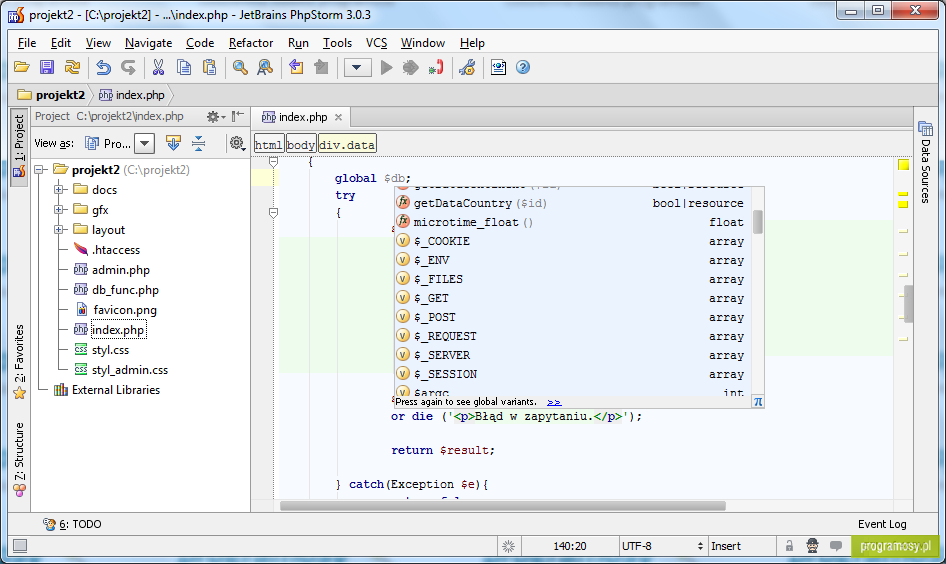Select styl_admin.css in project tree
This screenshot has width=946, height=564.
point(130,370)
